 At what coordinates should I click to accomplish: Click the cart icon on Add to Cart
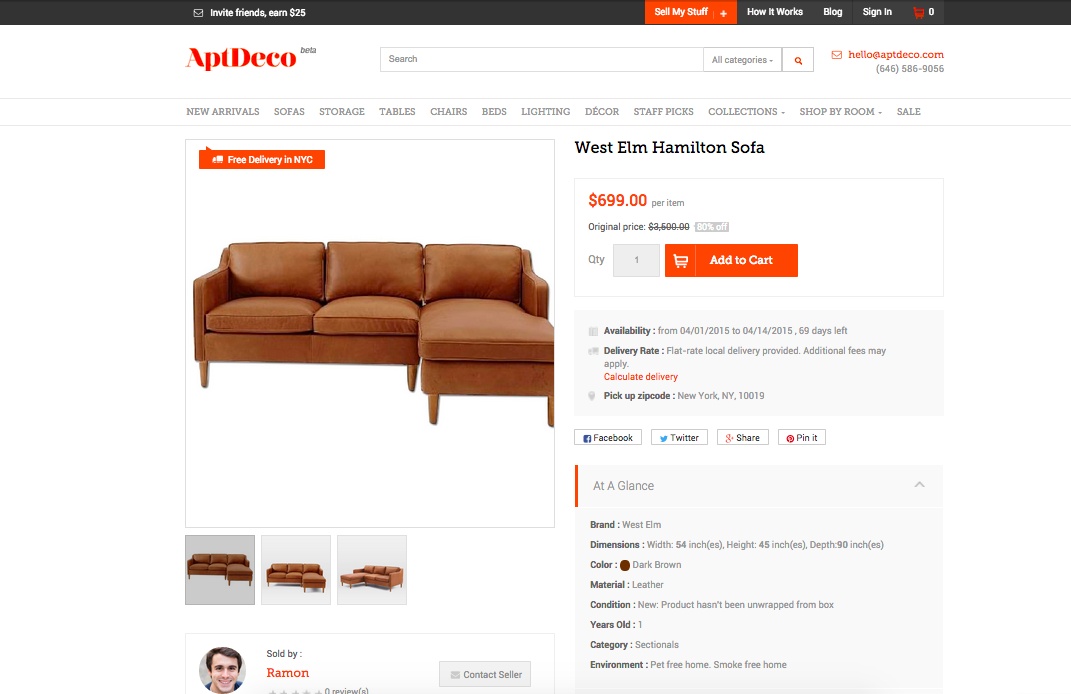coord(680,260)
